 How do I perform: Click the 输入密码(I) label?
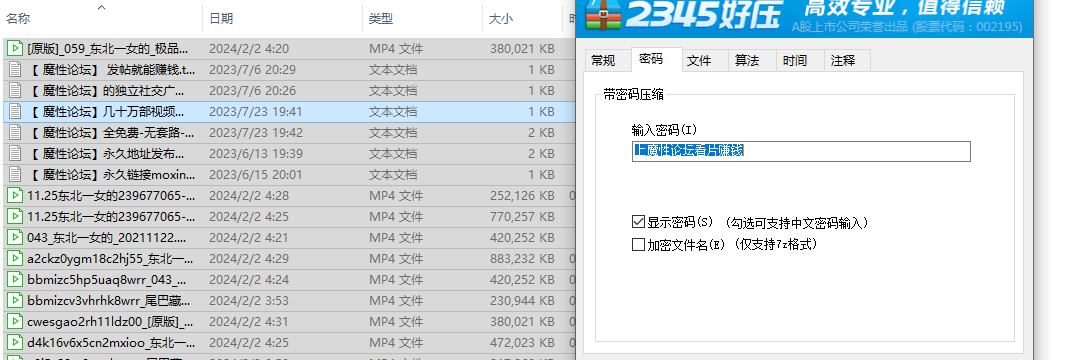click(665, 129)
